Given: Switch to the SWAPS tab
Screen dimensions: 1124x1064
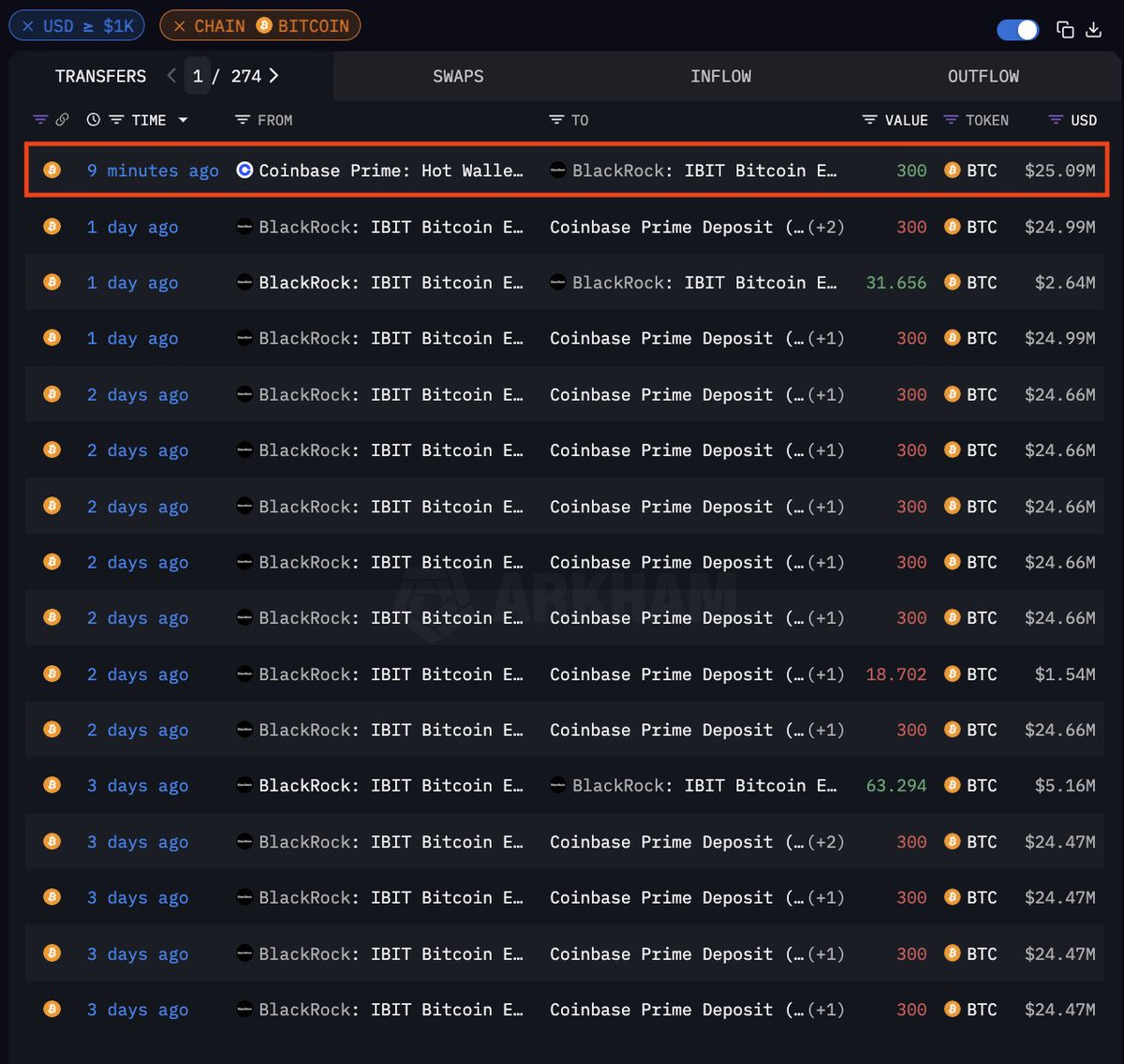Looking at the screenshot, I should tap(458, 76).
